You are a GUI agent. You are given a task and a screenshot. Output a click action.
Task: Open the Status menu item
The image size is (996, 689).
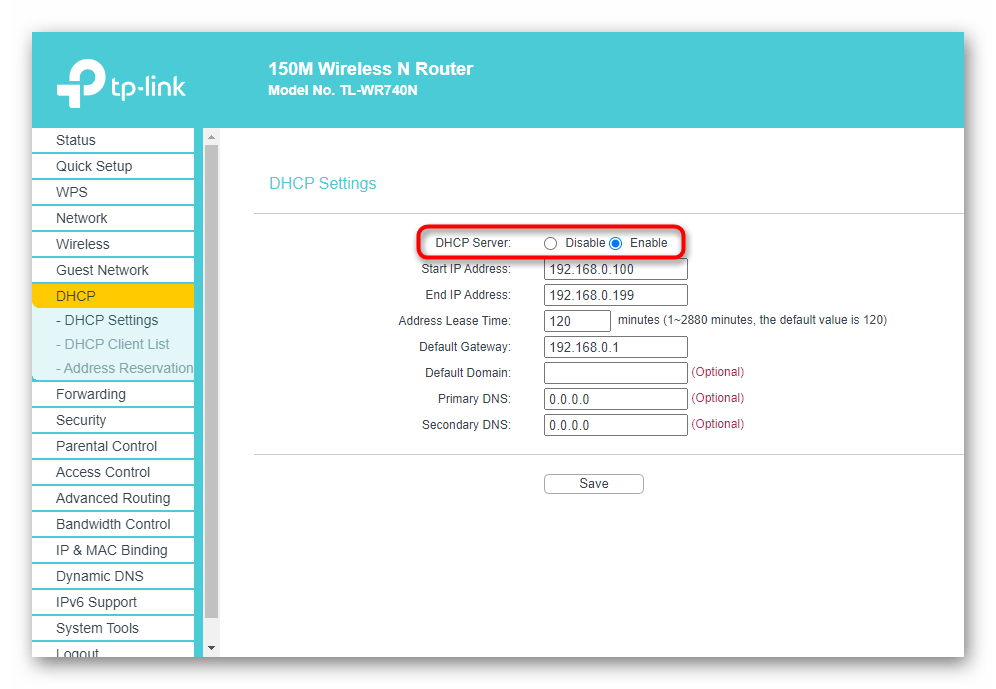[76, 140]
